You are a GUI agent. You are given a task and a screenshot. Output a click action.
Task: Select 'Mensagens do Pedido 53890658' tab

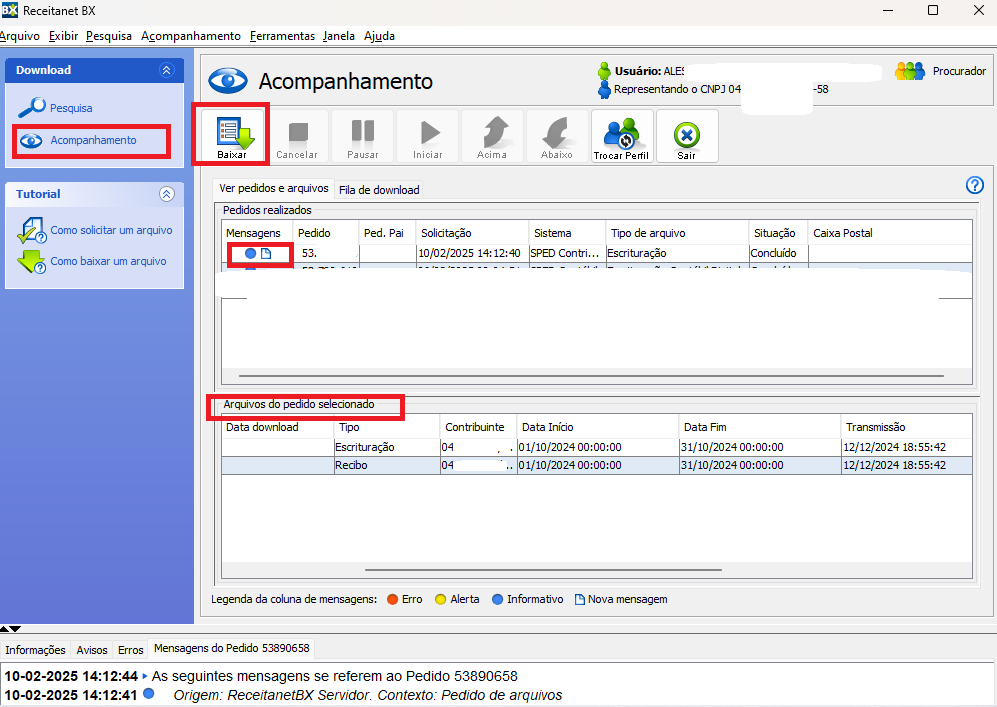click(231, 648)
